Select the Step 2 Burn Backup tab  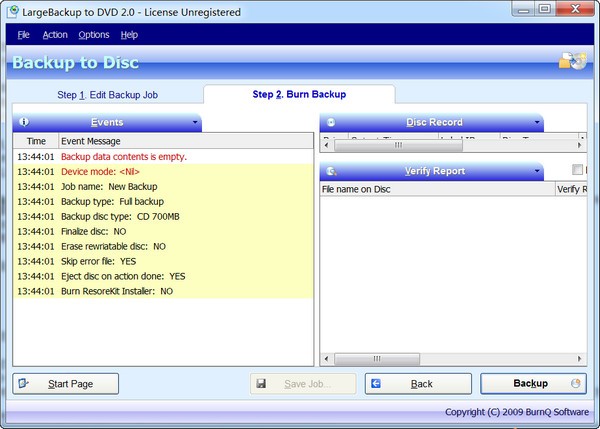299,94
